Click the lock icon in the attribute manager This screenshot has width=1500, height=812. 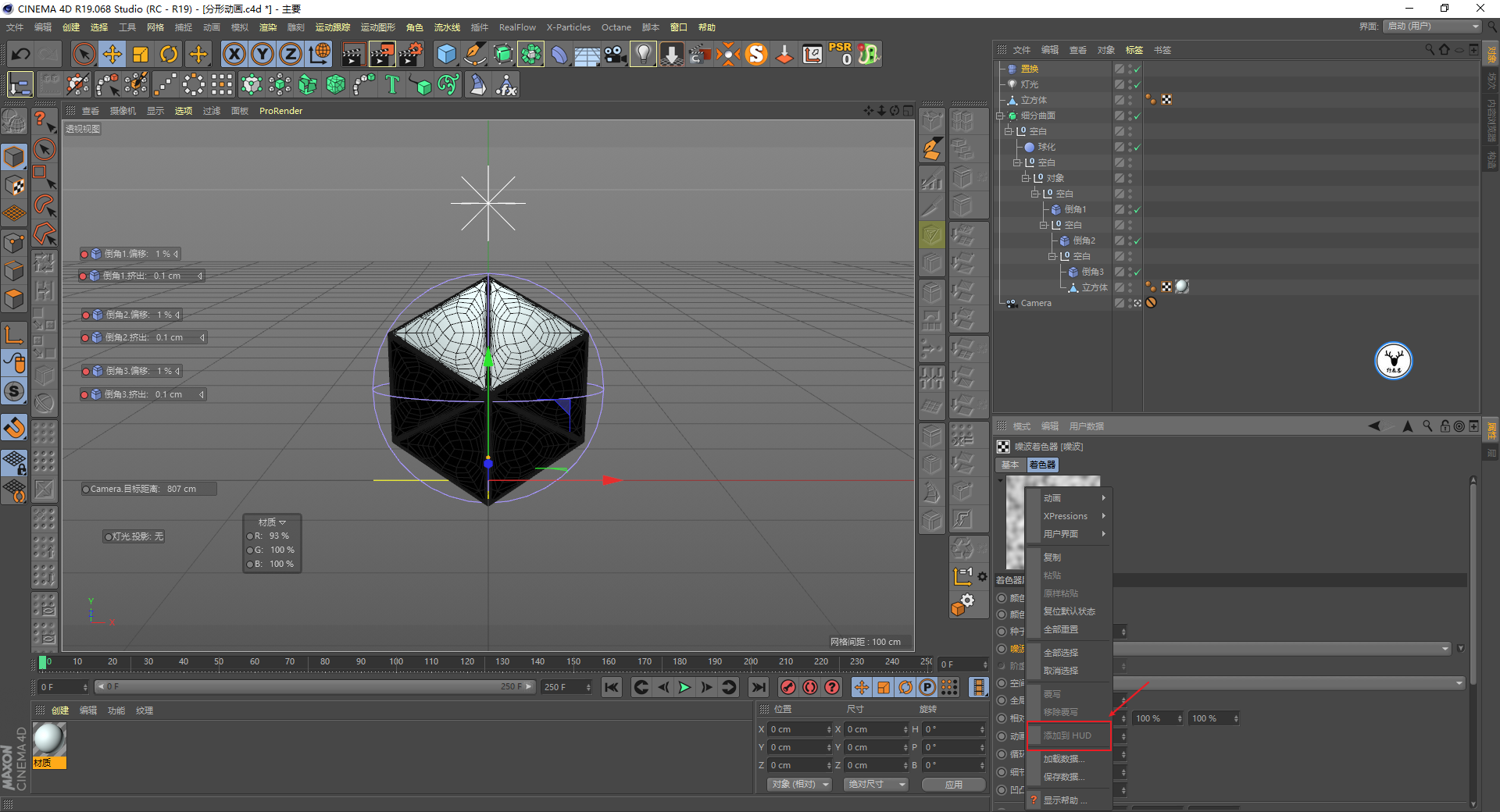coord(1445,426)
